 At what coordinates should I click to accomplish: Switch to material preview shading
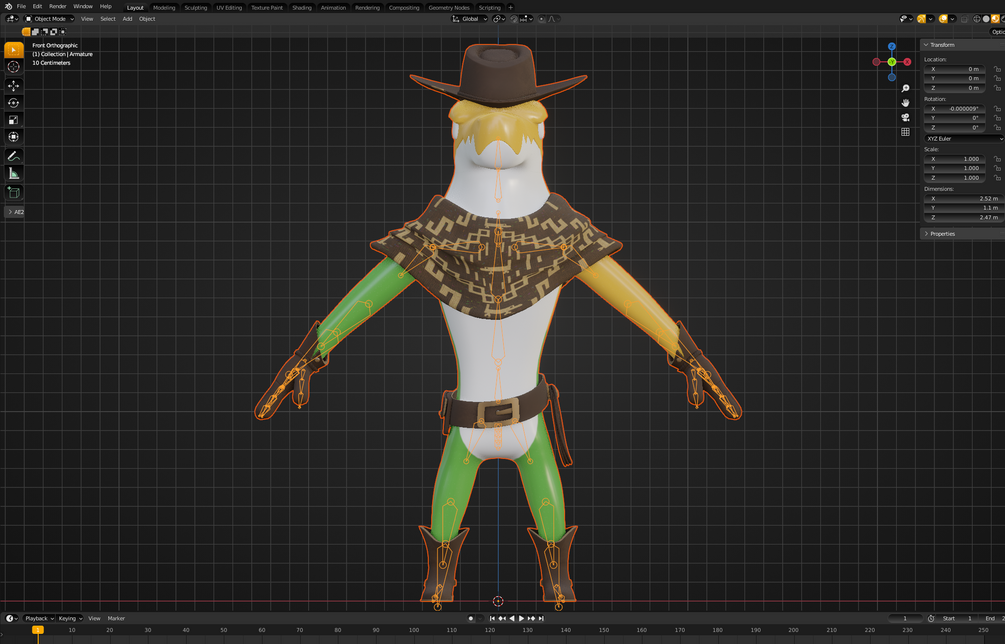point(995,19)
